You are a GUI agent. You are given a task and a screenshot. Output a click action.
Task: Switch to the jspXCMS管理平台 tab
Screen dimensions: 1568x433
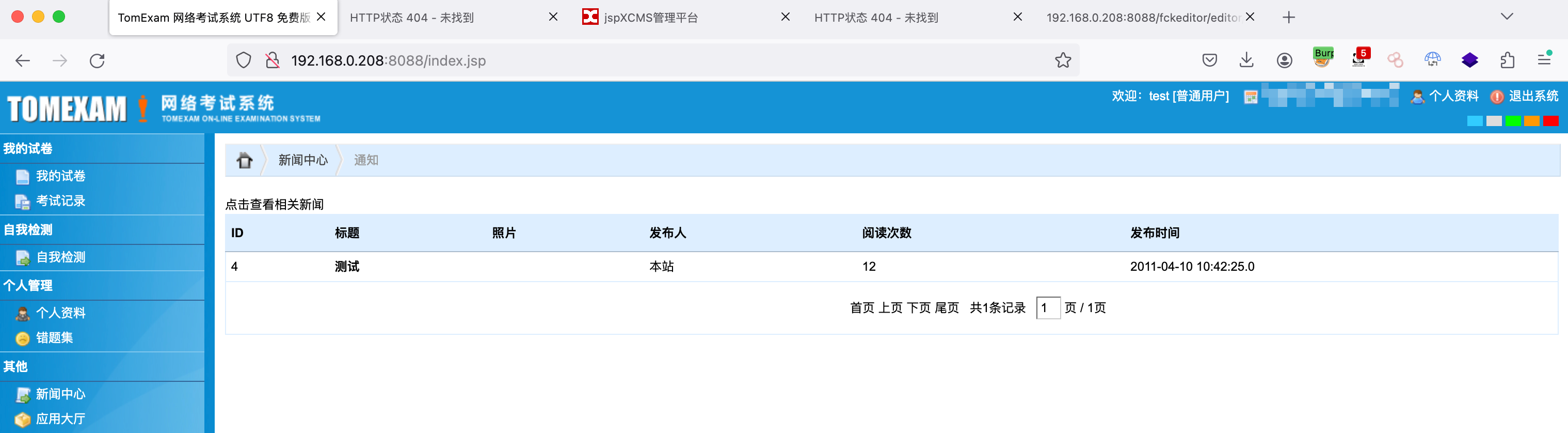650,18
